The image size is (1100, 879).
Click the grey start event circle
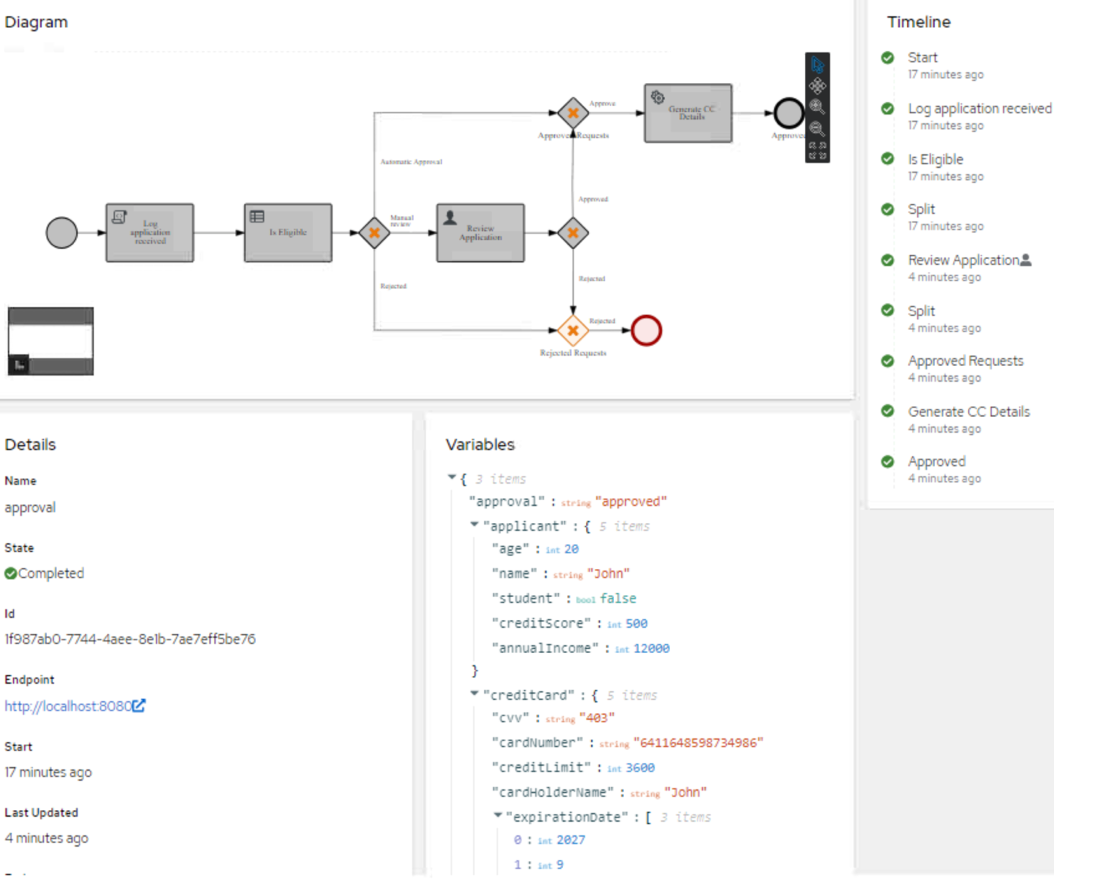point(62,233)
